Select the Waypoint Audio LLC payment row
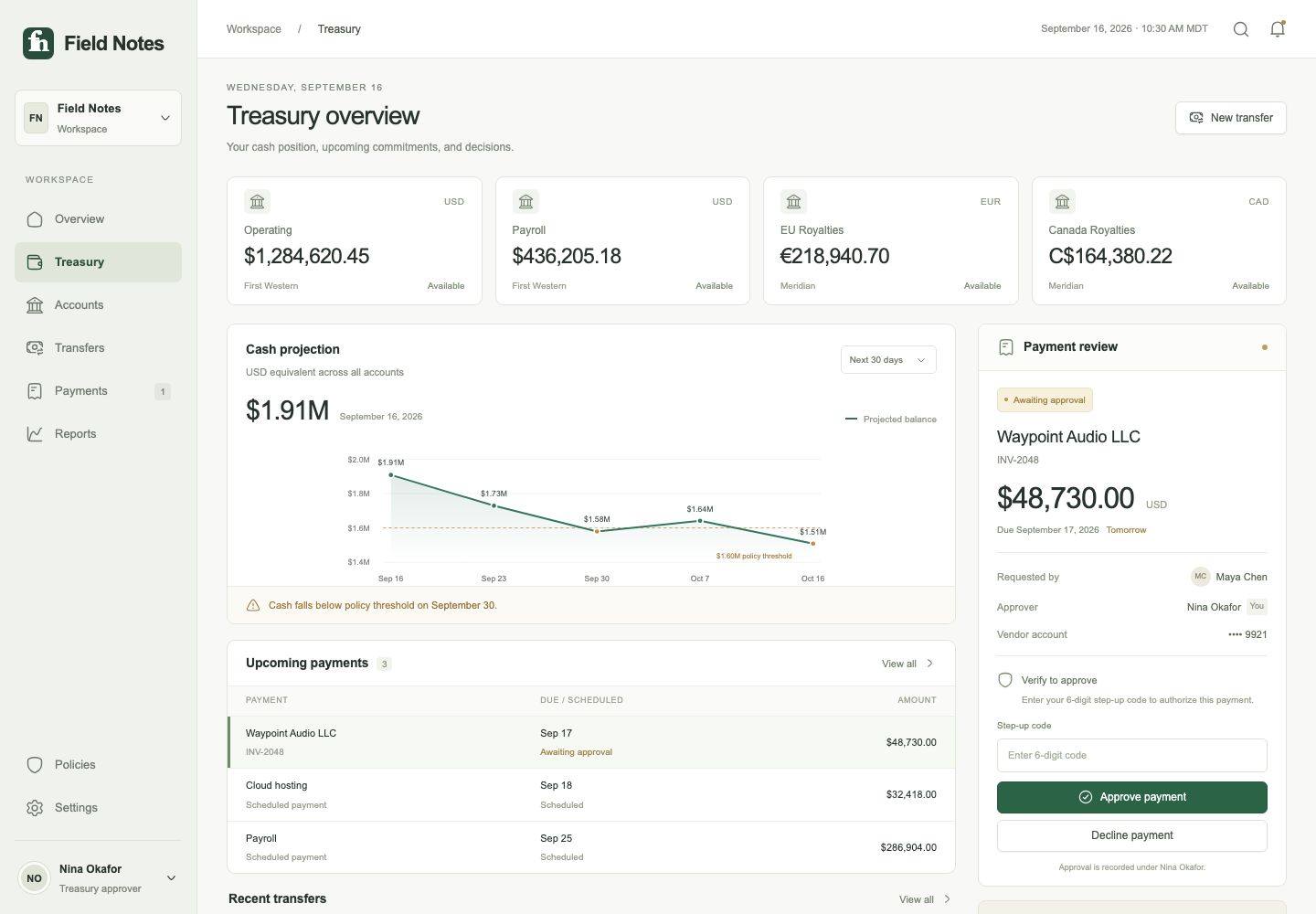This screenshot has width=1316, height=914. click(591, 742)
